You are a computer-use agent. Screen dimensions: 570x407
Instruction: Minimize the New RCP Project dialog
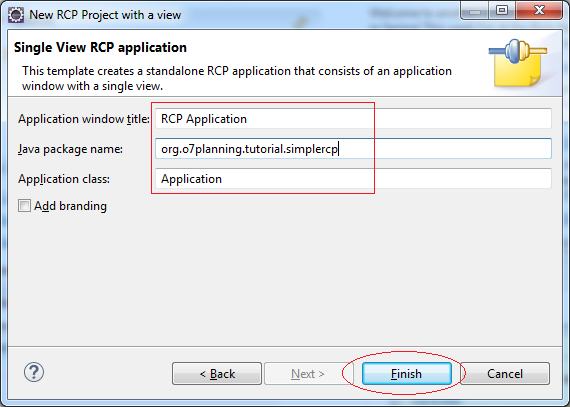(474, 11)
